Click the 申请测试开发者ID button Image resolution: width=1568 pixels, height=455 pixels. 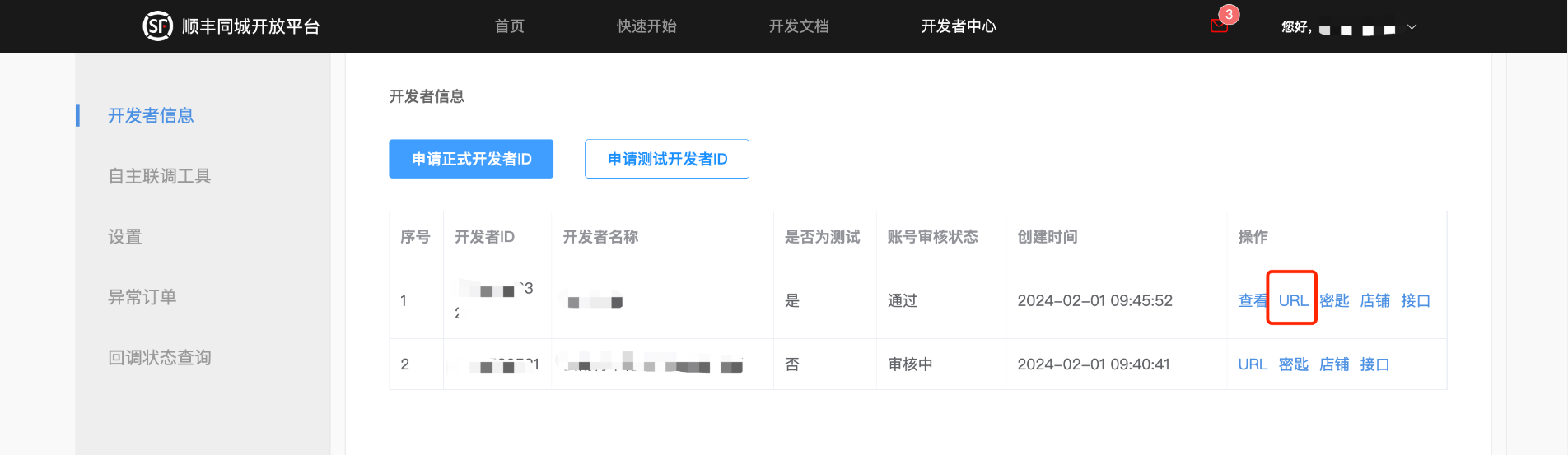(x=667, y=159)
